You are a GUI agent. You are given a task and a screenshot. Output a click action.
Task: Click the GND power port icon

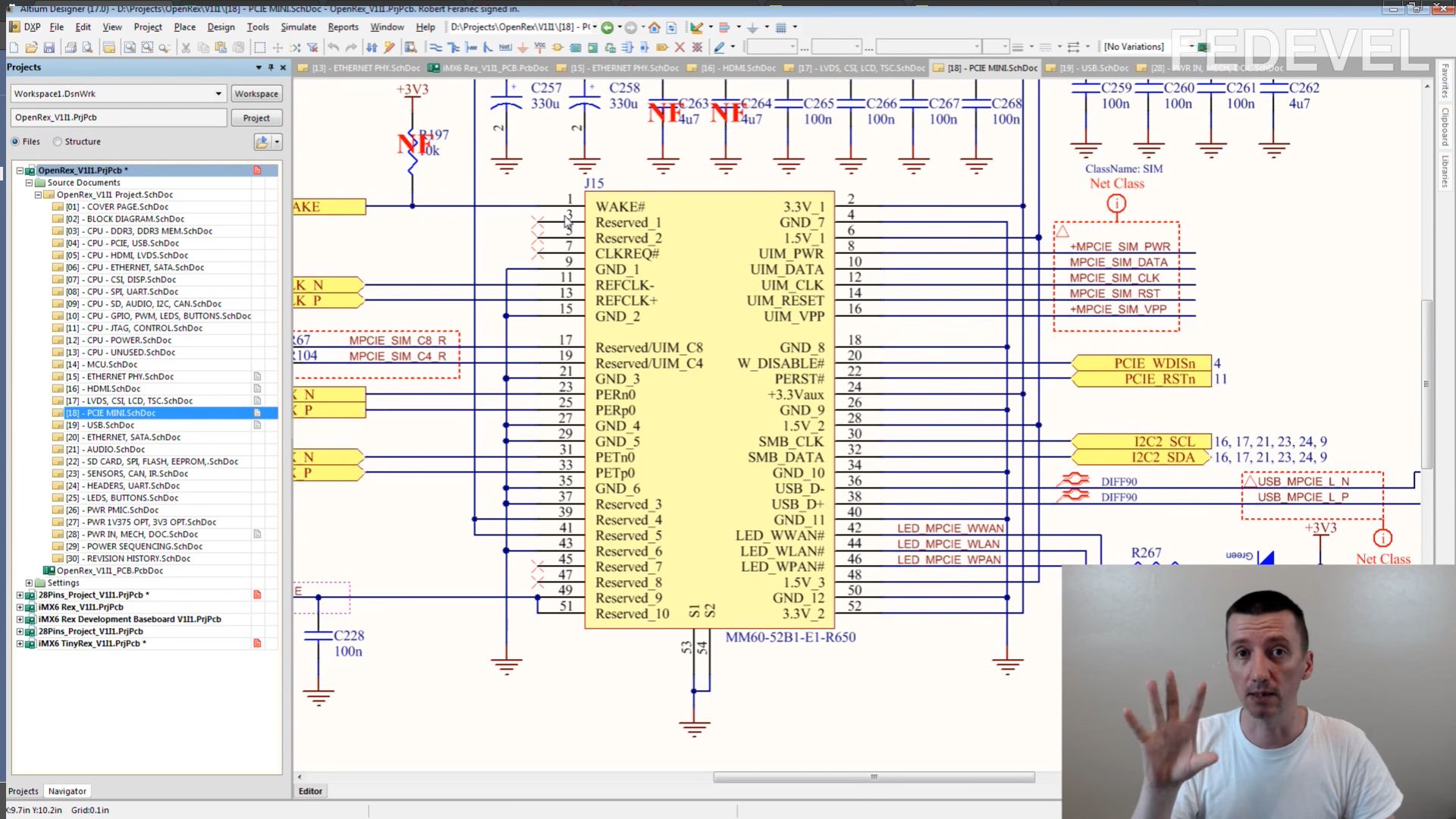522,47
